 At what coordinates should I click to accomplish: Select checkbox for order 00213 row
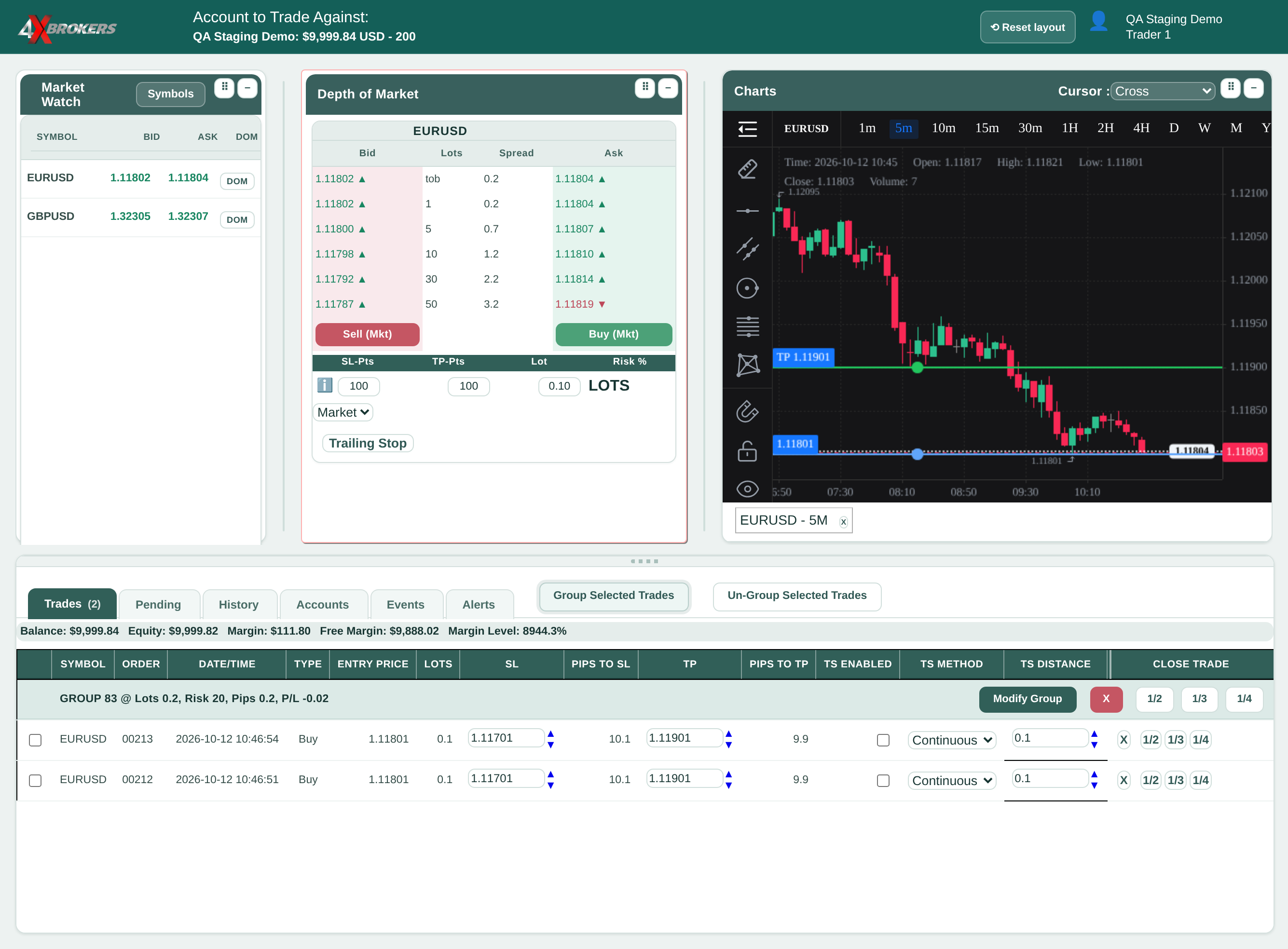pos(35,740)
